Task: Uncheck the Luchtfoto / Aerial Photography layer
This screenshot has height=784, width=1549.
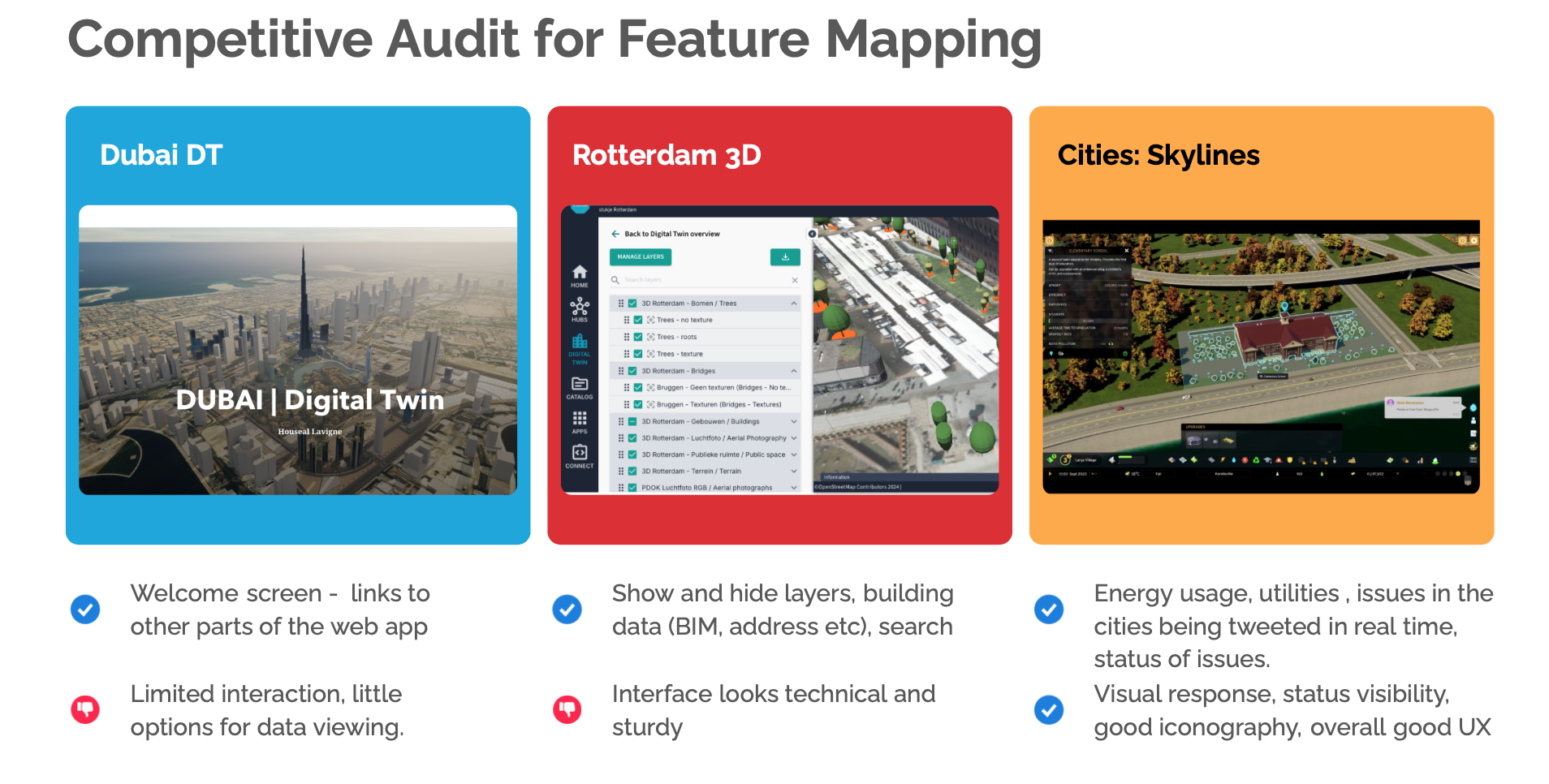Action: [x=632, y=438]
